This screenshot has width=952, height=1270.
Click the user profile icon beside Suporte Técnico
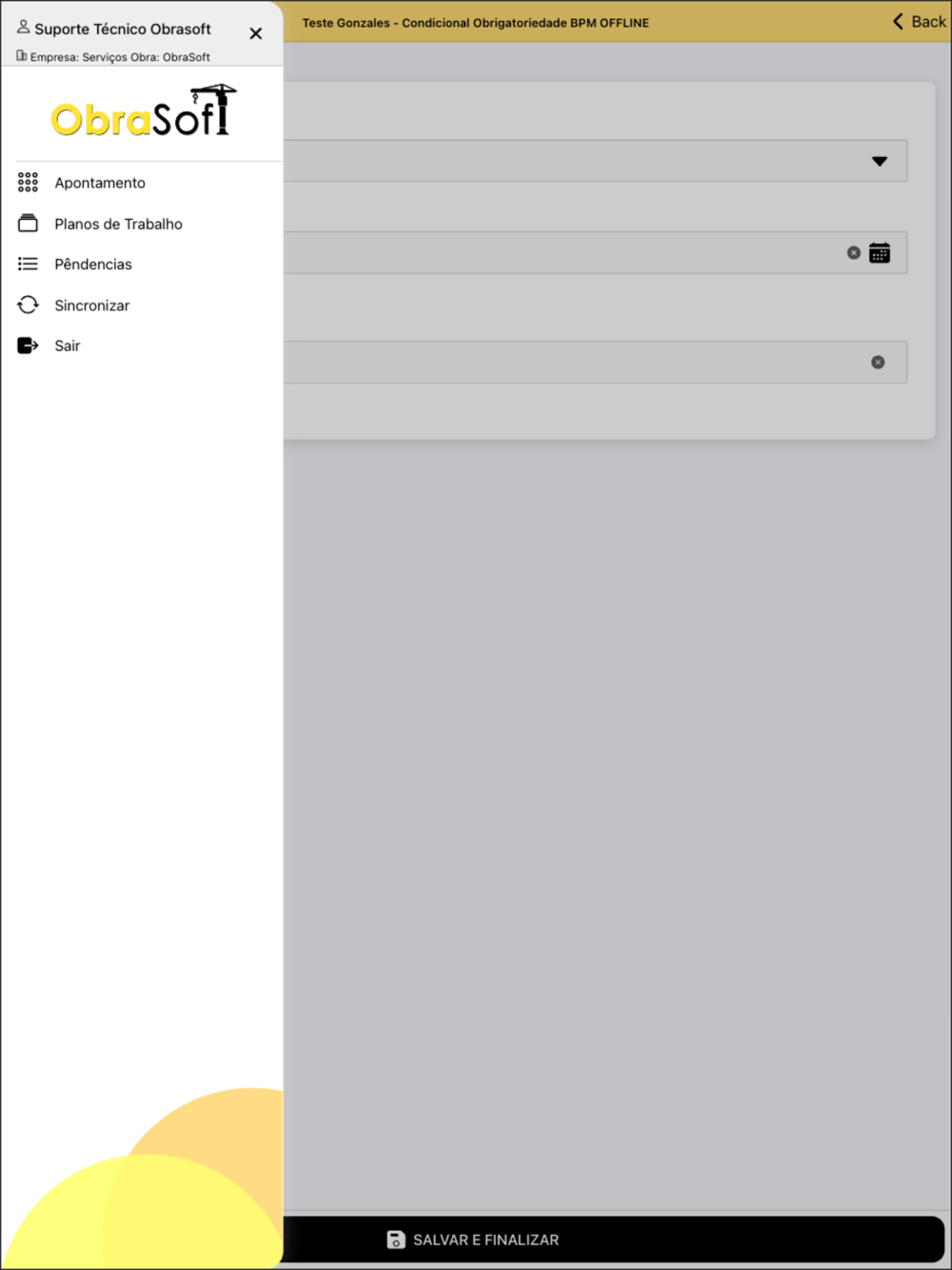click(24, 28)
